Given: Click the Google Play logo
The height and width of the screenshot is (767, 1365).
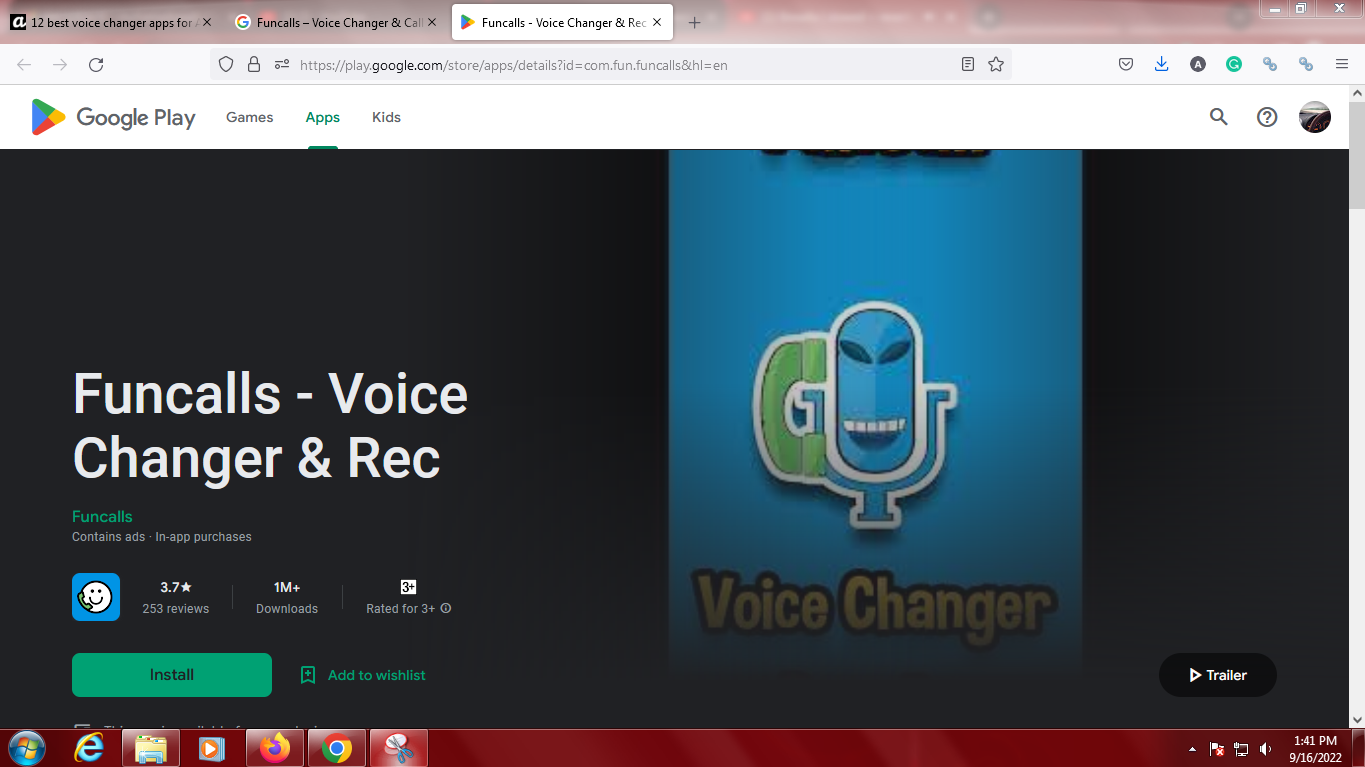Looking at the screenshot, I should (113, 117).
